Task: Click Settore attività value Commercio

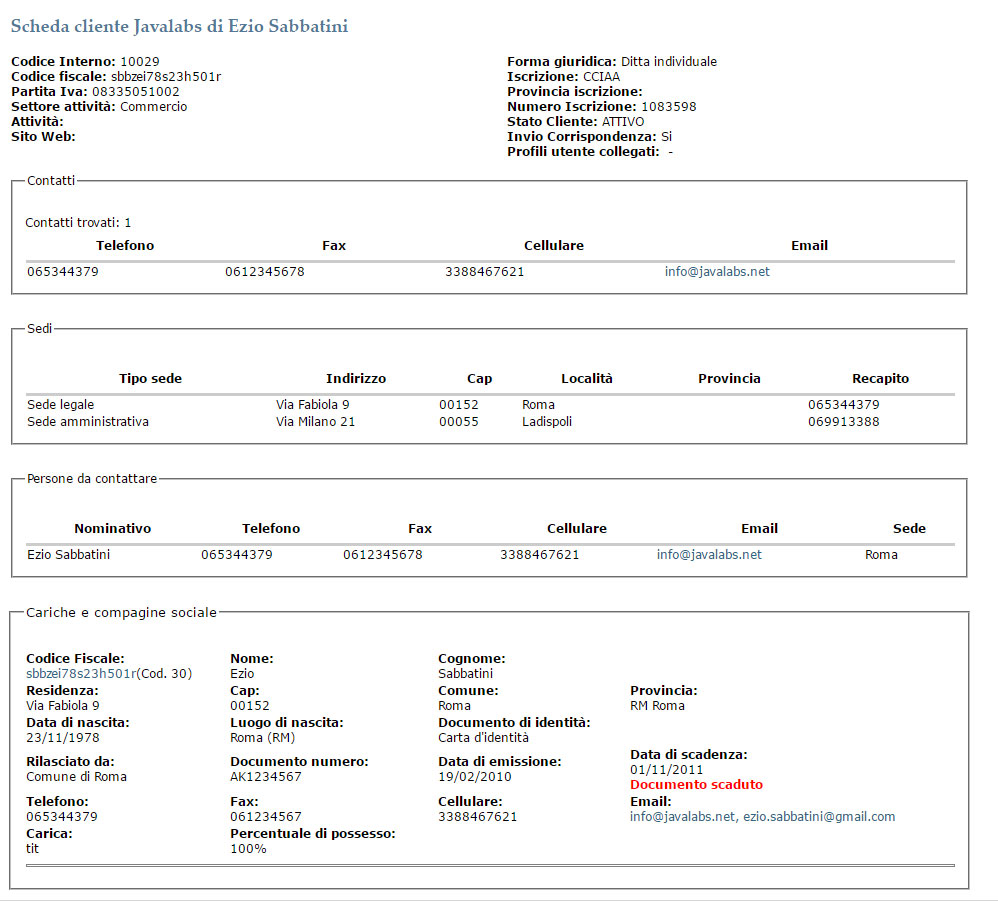Action: [x=153, y=107]
